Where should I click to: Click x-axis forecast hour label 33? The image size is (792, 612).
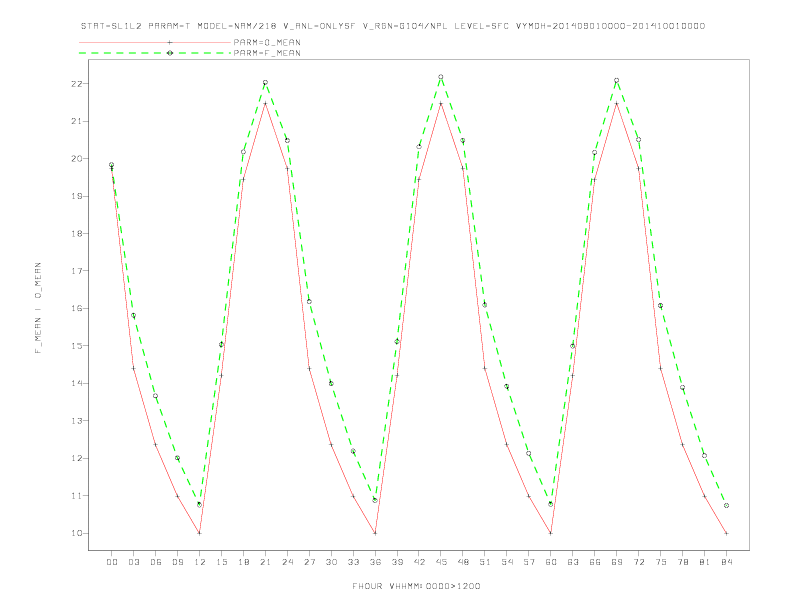coord(353,562)
